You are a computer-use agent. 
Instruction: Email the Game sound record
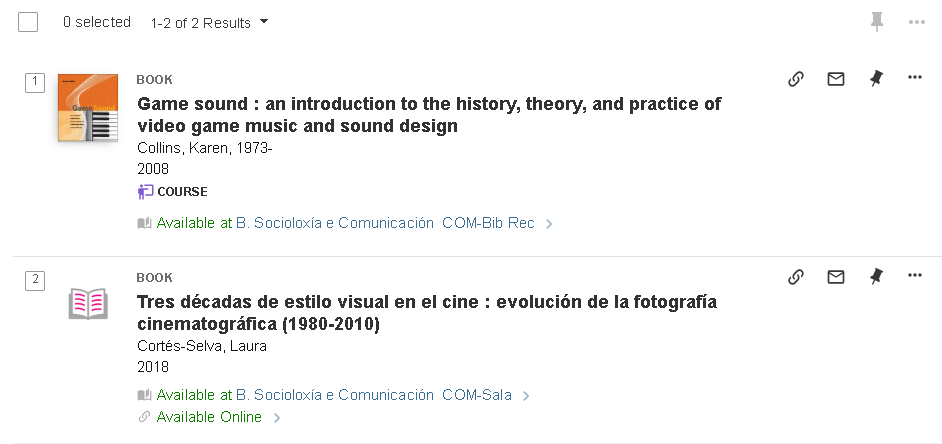coord(836,79)
